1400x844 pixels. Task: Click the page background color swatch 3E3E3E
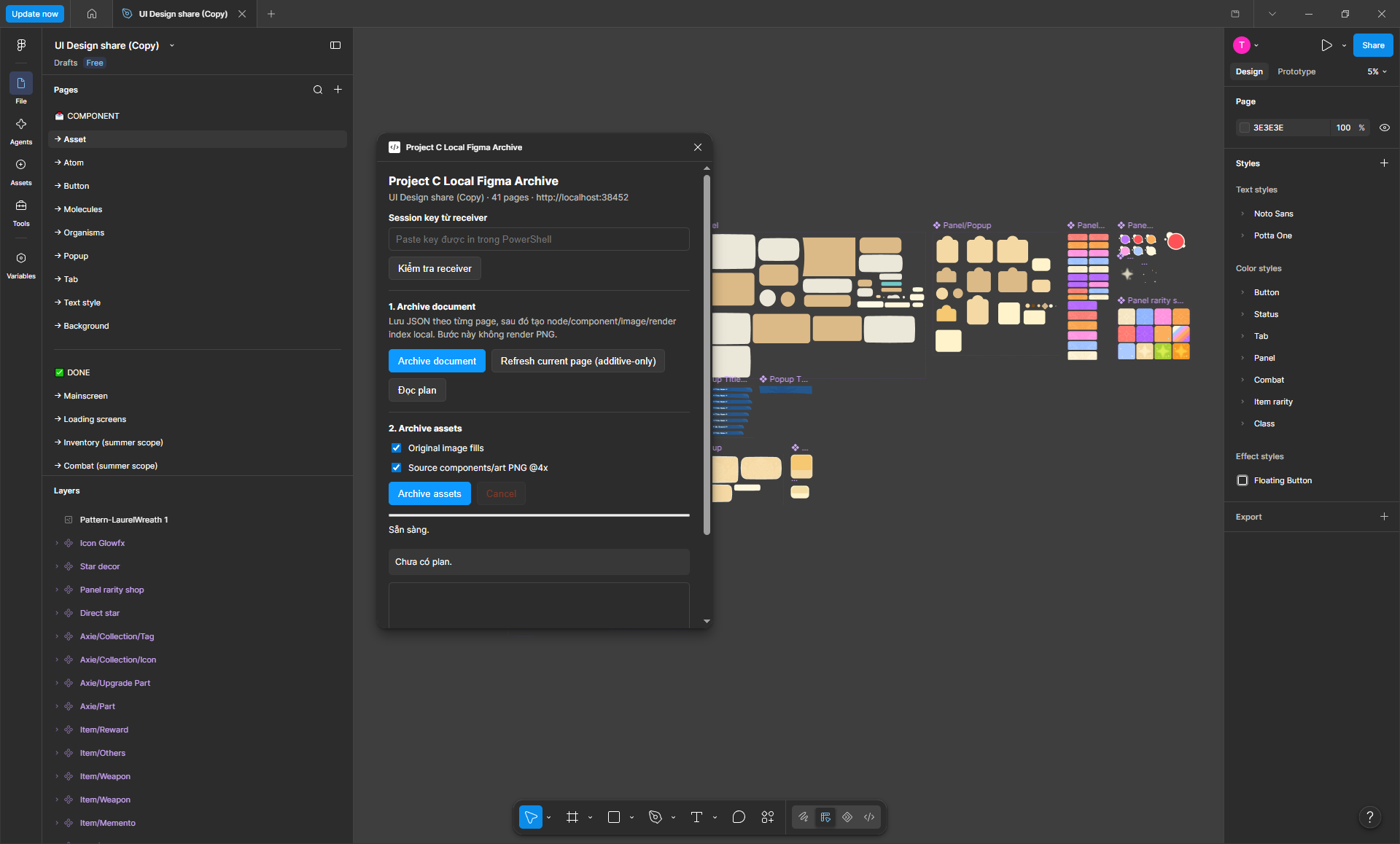[x=1245, y=128]
